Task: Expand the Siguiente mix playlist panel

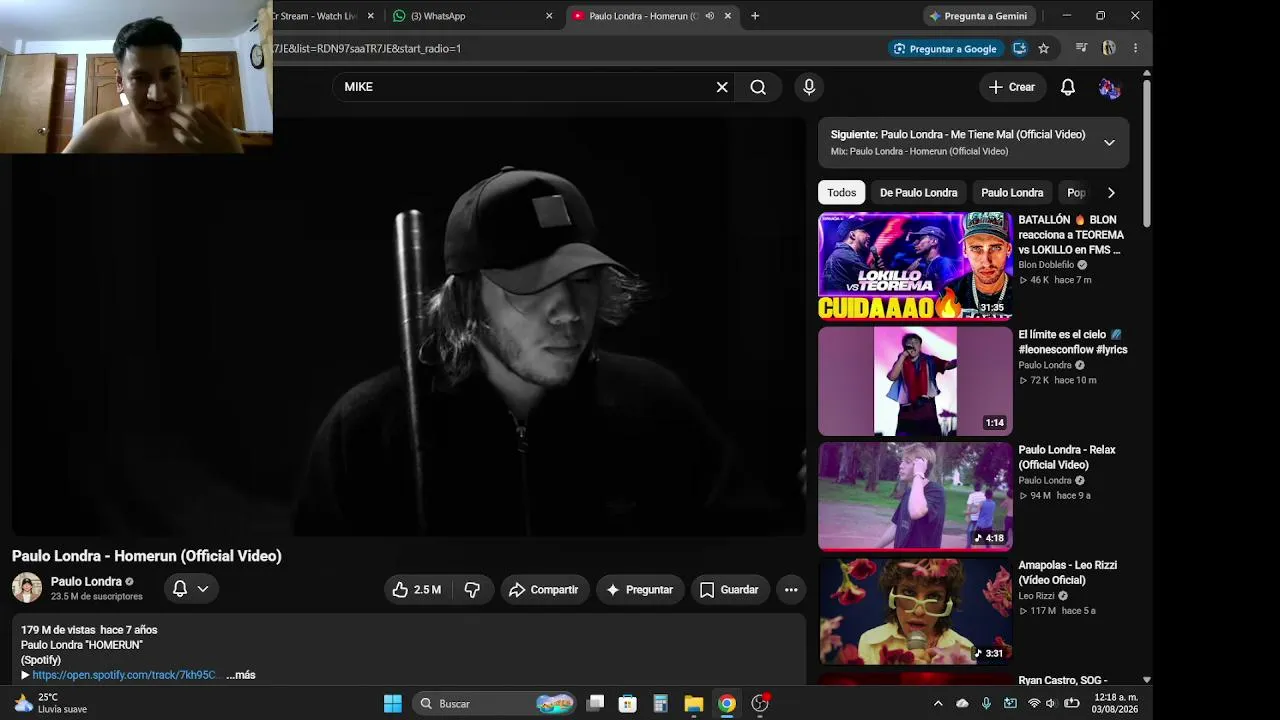Action: click(x=1109, y=142)
